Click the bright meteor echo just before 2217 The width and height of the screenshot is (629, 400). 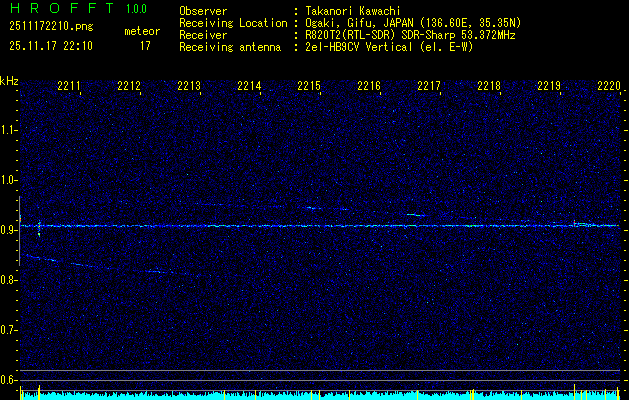[416, 215]
